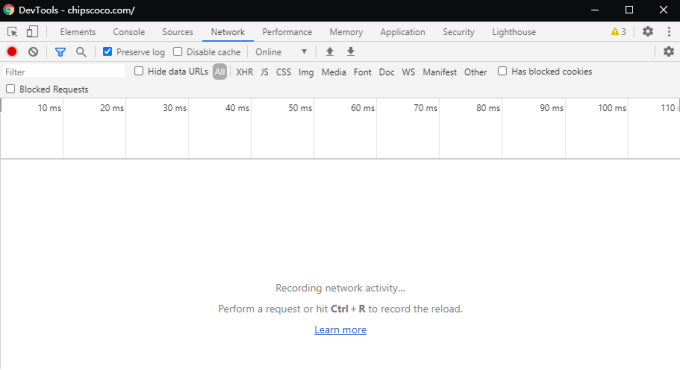The height and width of the screenshot is (370, 680).
Task: Stop recording network log (red circle)
Action: (x=12, y=52)
